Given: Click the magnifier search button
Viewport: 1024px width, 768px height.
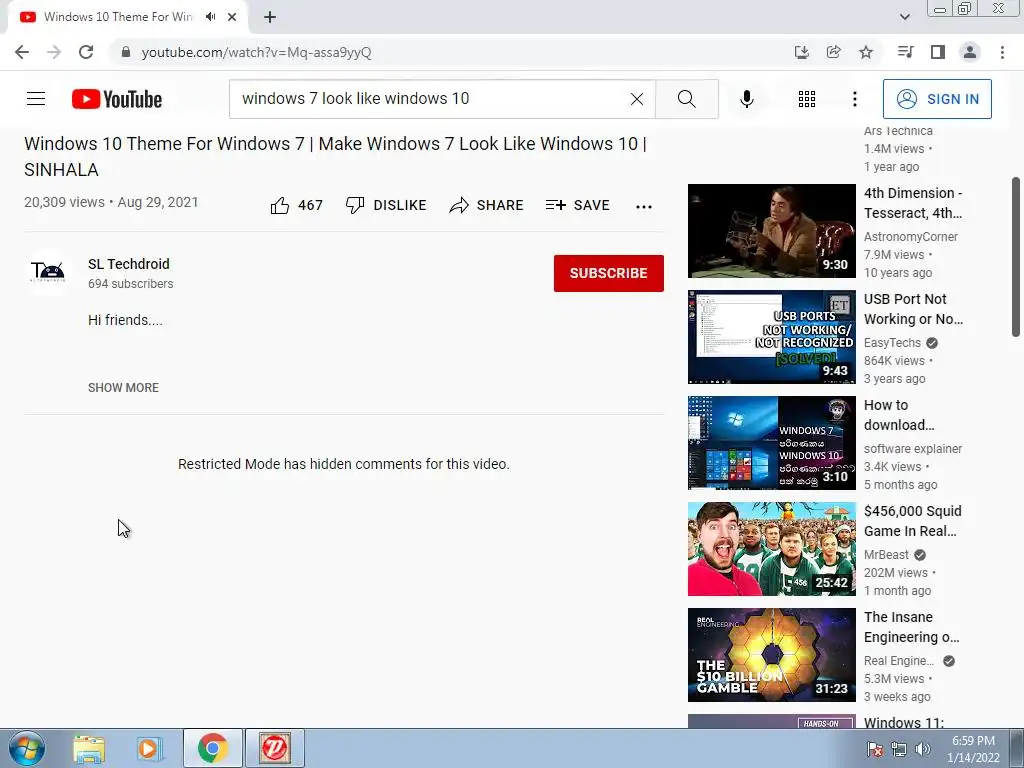Looking at the screenshot, I should (686, 99).
